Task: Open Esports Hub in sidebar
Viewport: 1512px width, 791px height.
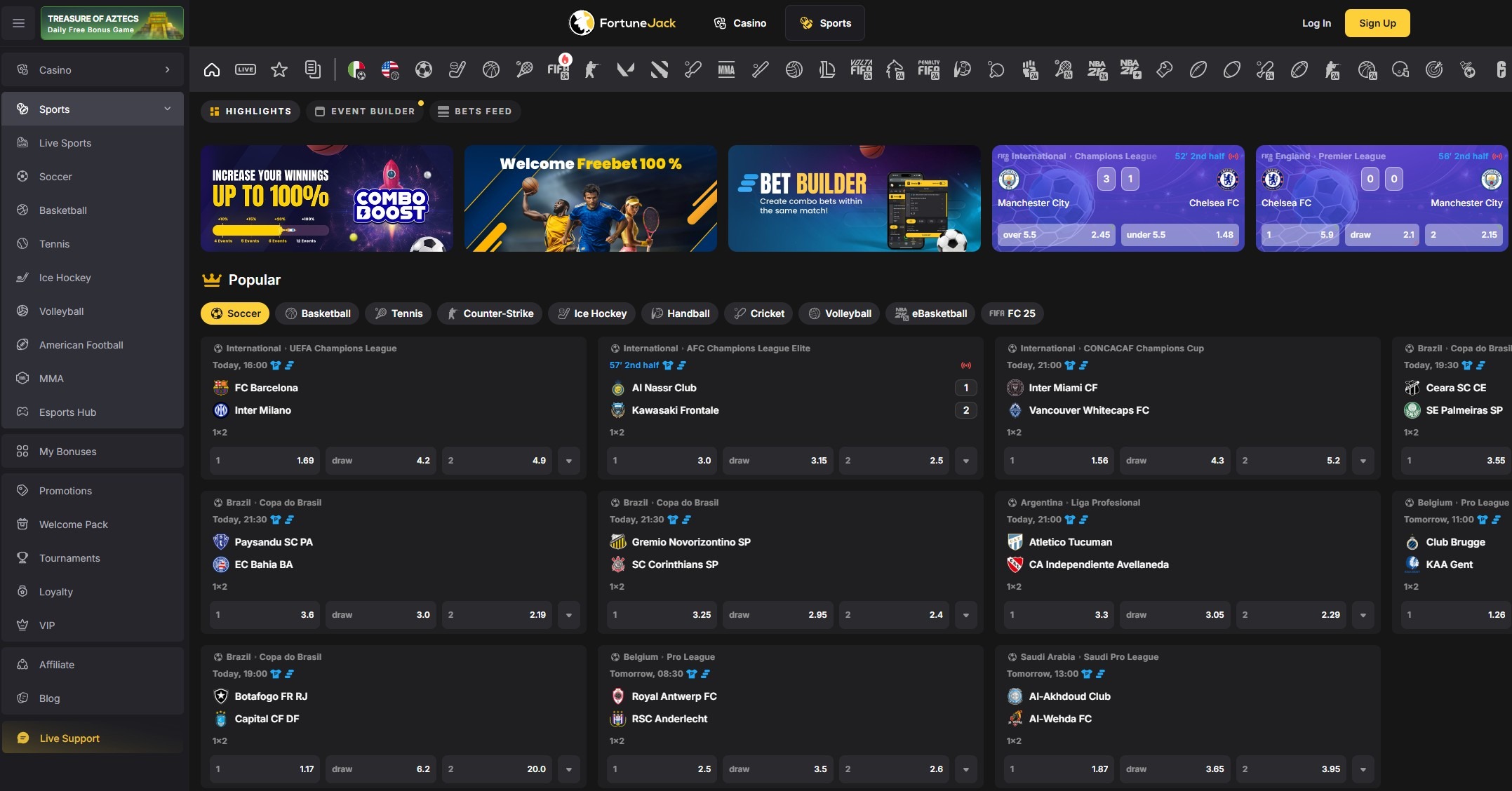Action: [93, 412]
